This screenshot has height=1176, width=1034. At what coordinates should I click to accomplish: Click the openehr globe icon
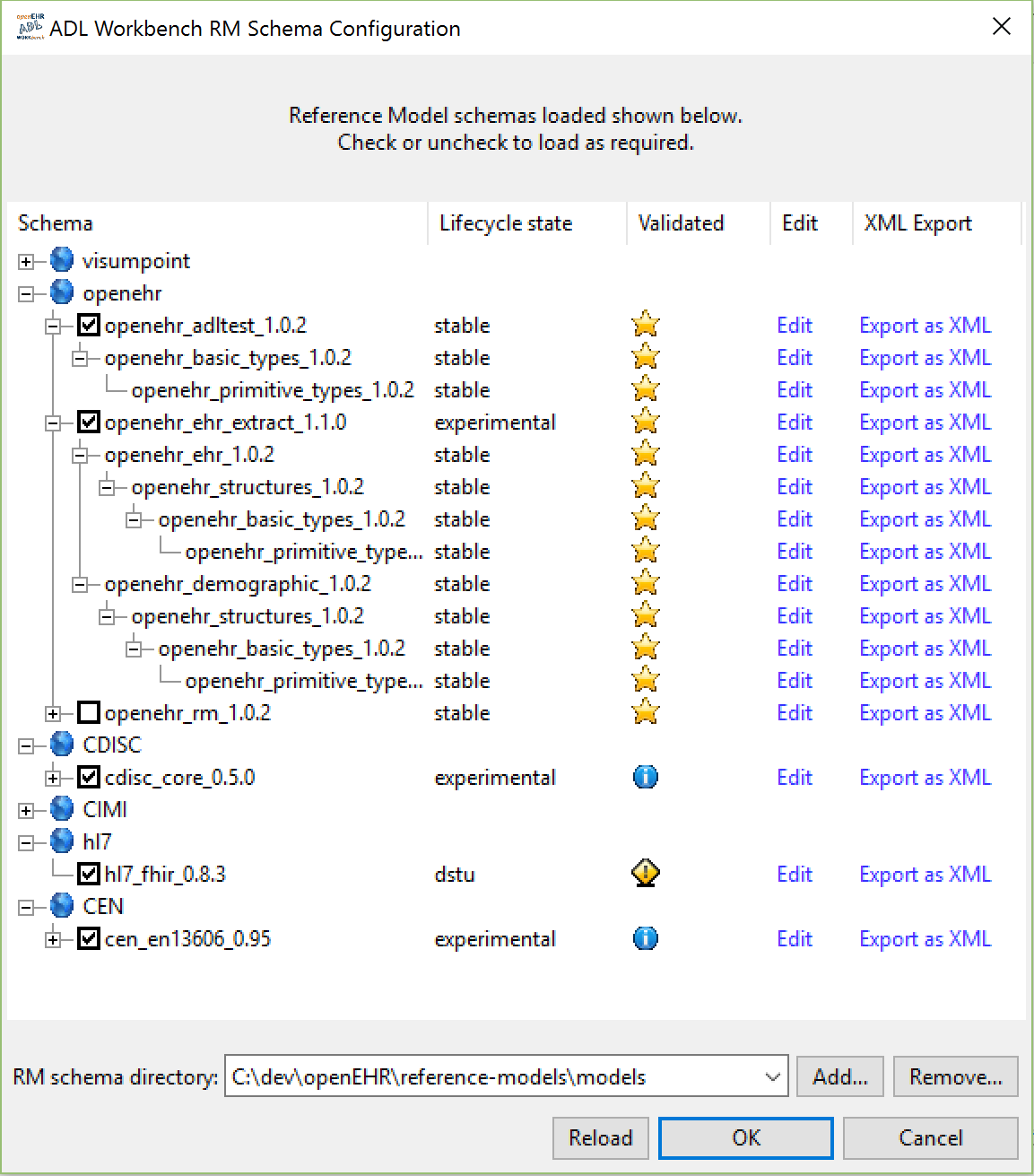[62, 292]
